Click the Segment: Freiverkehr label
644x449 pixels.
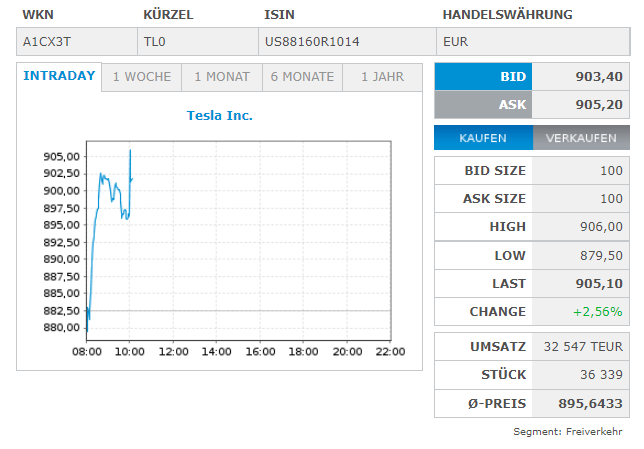(568, 431)
